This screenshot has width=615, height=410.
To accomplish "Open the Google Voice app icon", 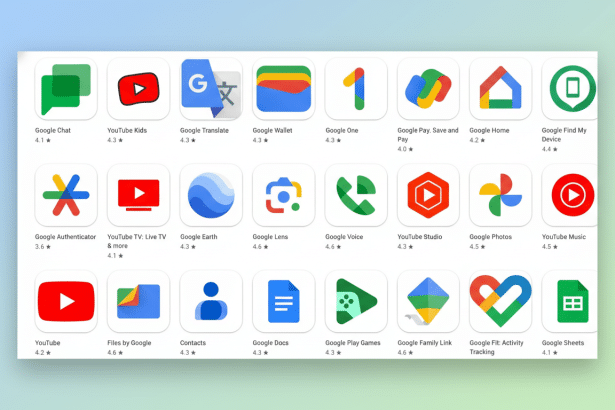I will point(356,195).
